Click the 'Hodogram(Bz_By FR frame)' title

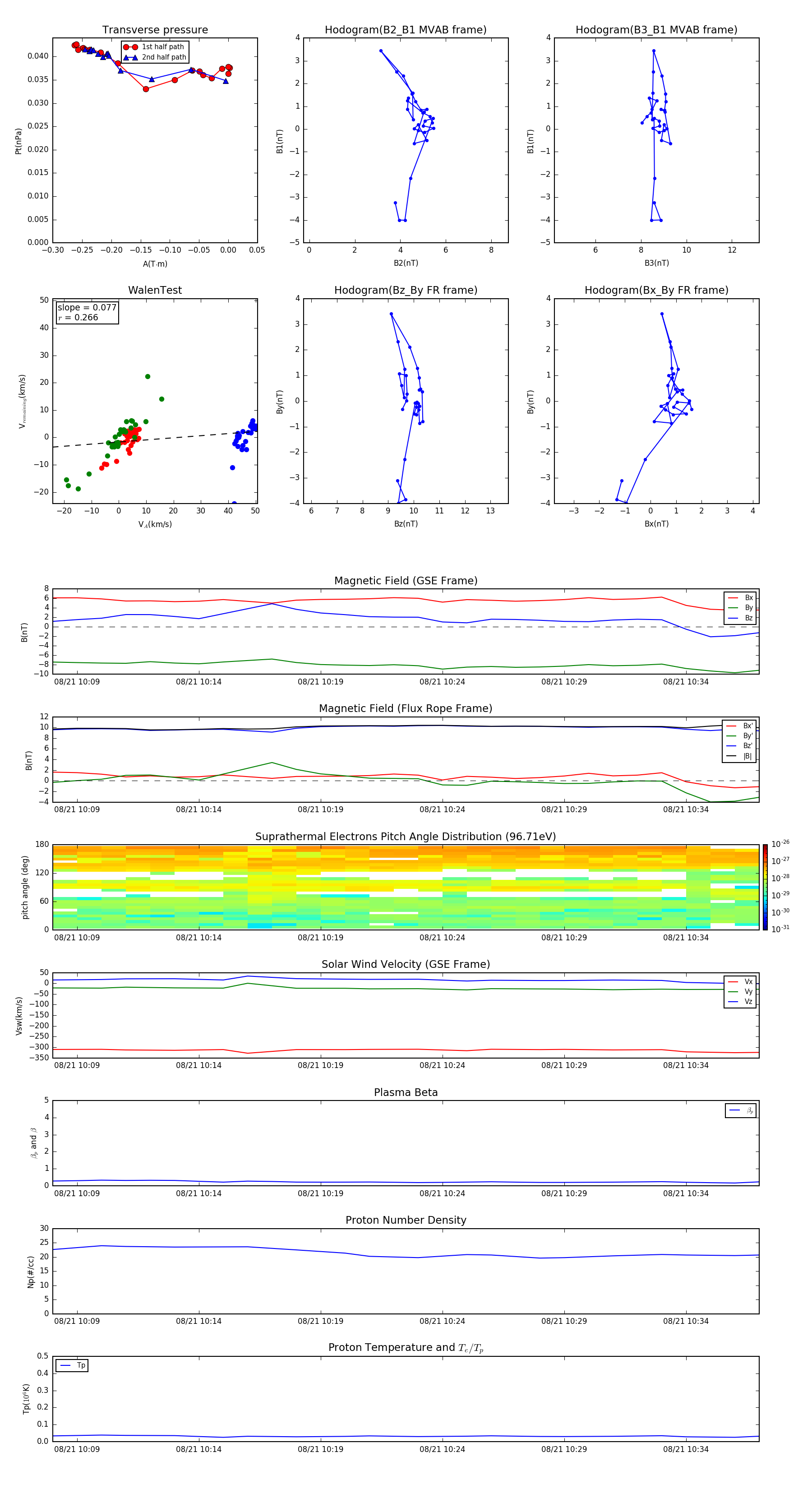point(406,290)
